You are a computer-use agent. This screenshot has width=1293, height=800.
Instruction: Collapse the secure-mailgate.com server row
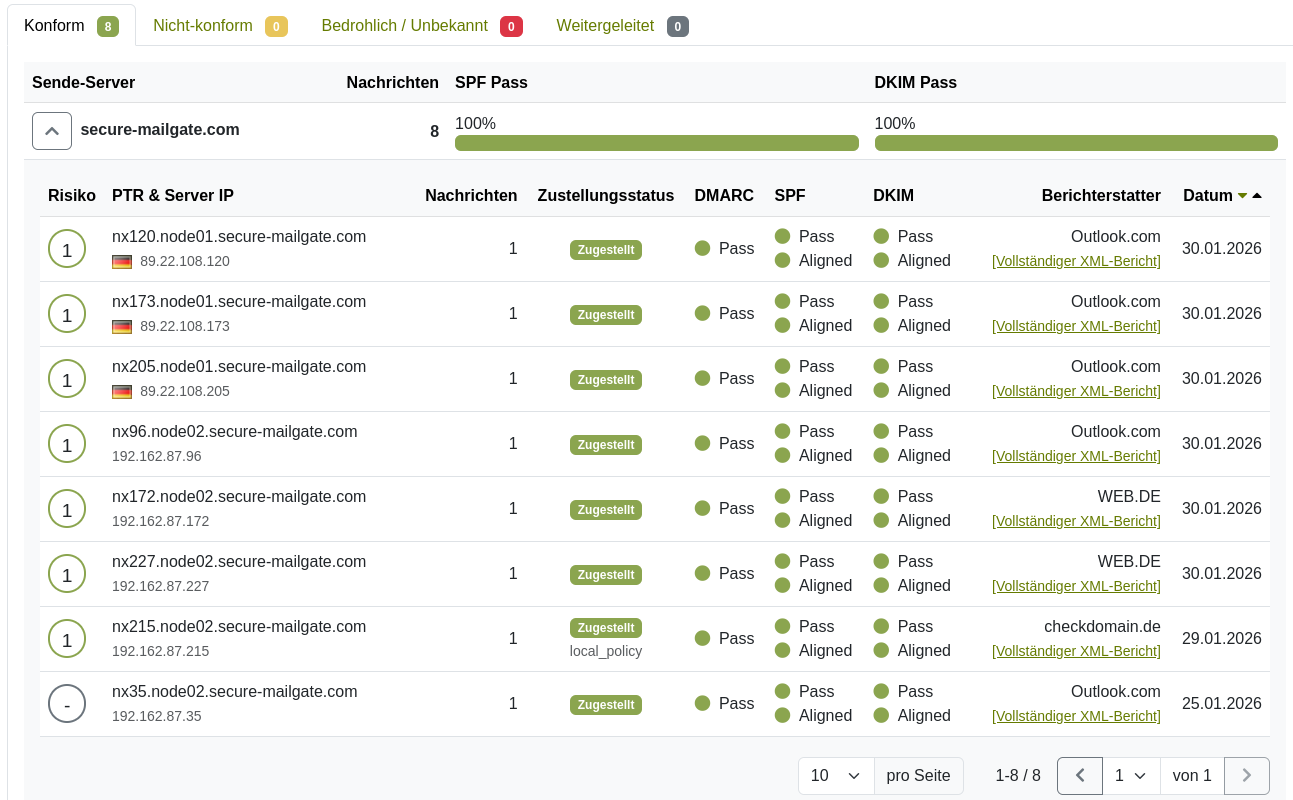(x=52, y=131)
